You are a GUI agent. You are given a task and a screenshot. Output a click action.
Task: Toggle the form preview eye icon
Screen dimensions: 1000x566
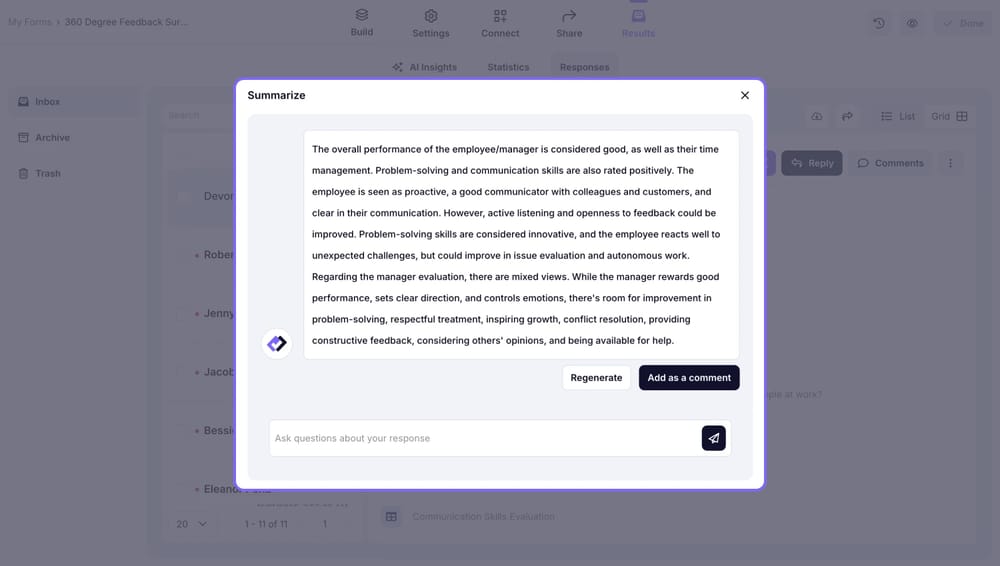point(912,23)
